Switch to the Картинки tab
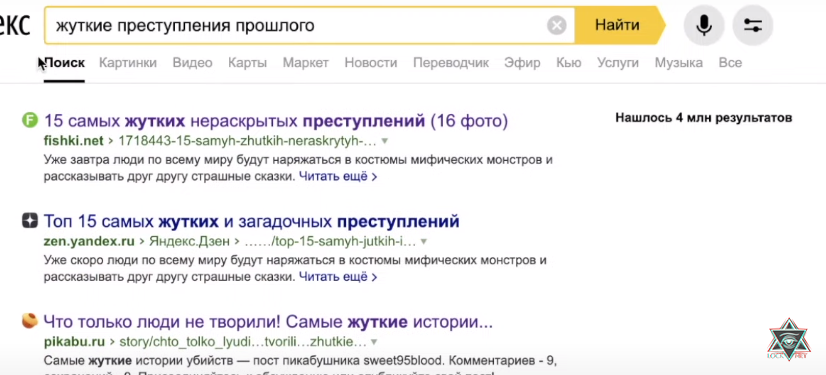826x375 pixels. click(x=128, y=63)
